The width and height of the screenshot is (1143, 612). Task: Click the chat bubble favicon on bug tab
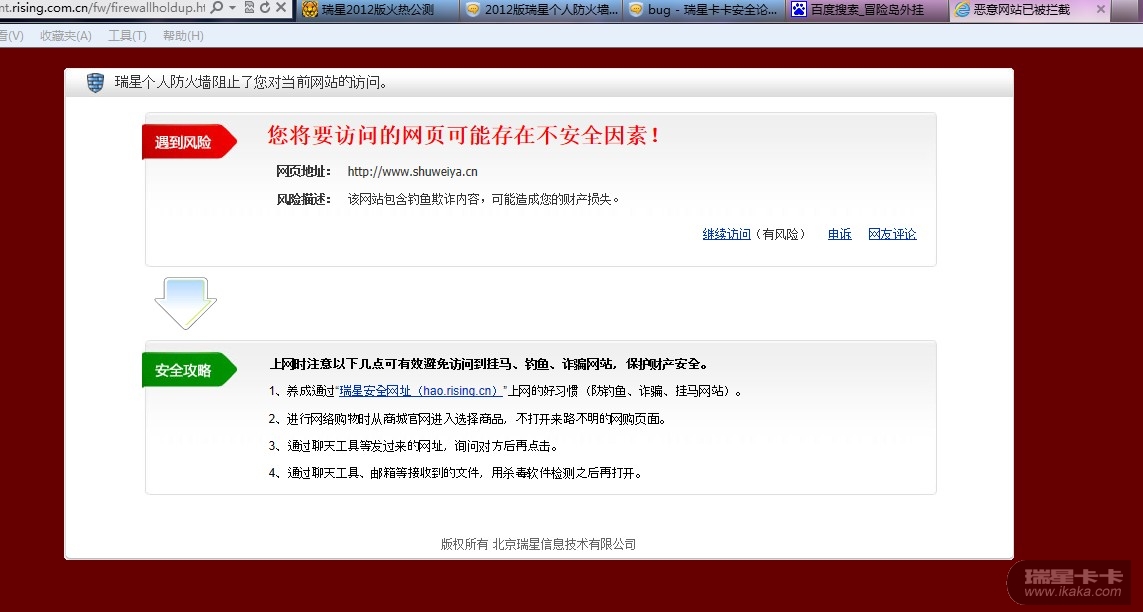636,9
